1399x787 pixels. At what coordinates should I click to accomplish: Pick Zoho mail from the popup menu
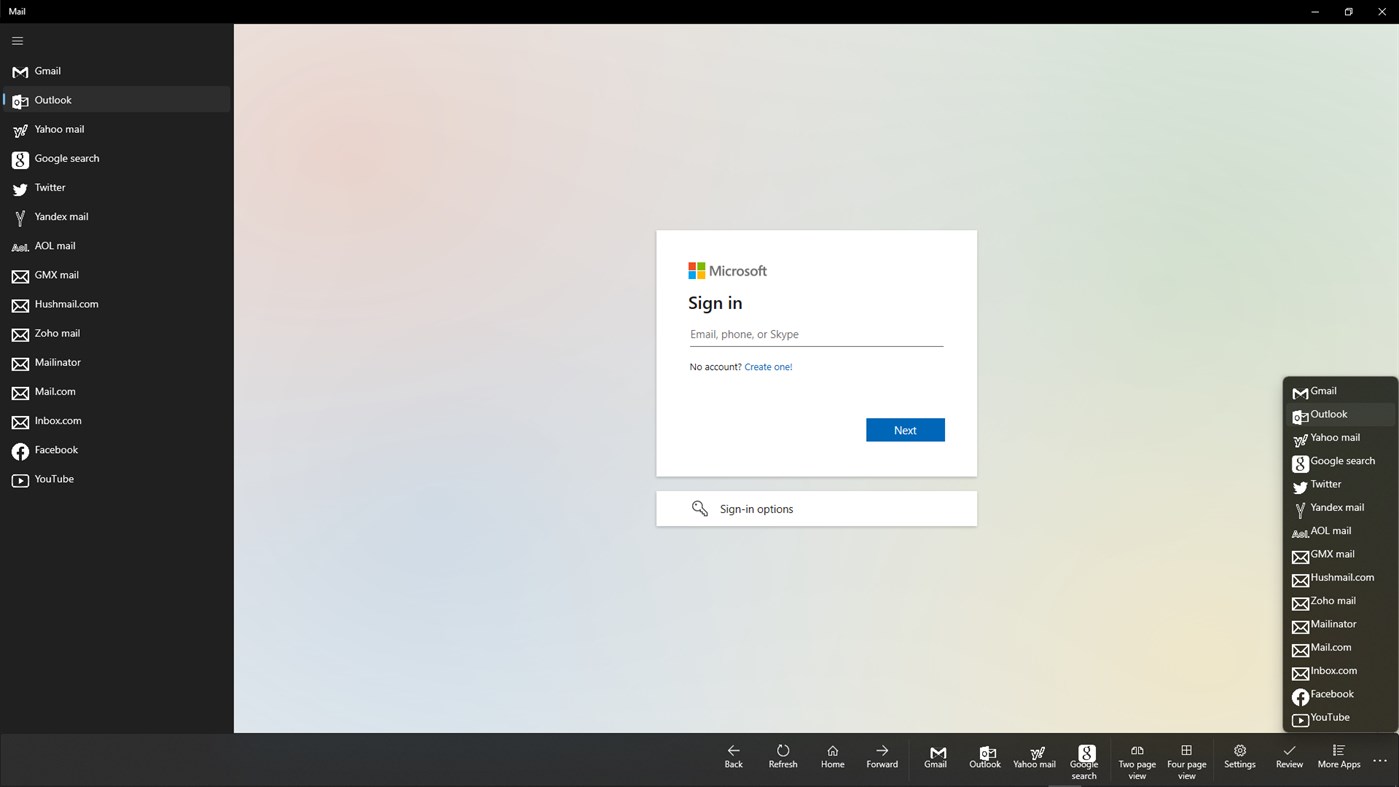tap(1332, 600)
